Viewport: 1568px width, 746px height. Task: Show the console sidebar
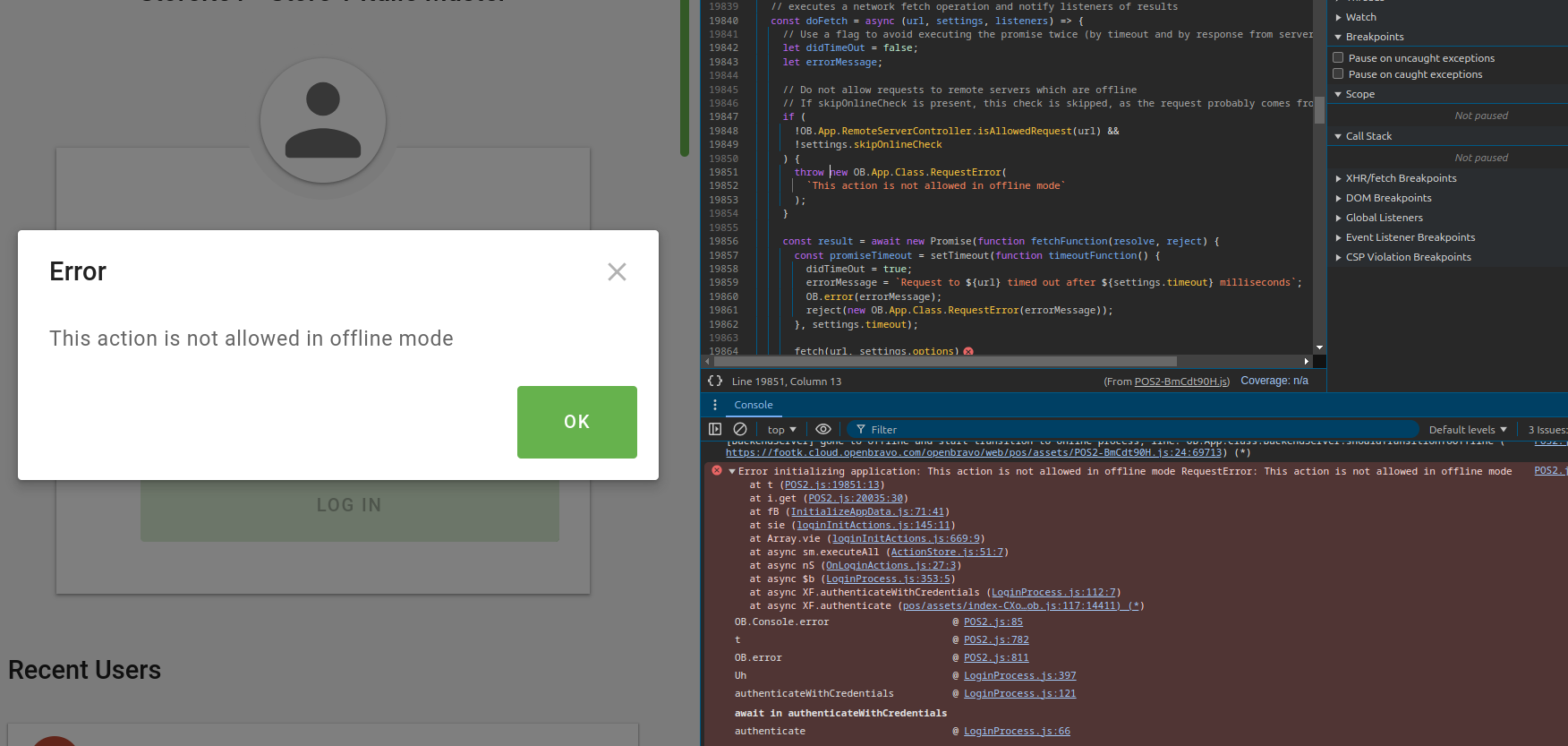click(715, 429)
